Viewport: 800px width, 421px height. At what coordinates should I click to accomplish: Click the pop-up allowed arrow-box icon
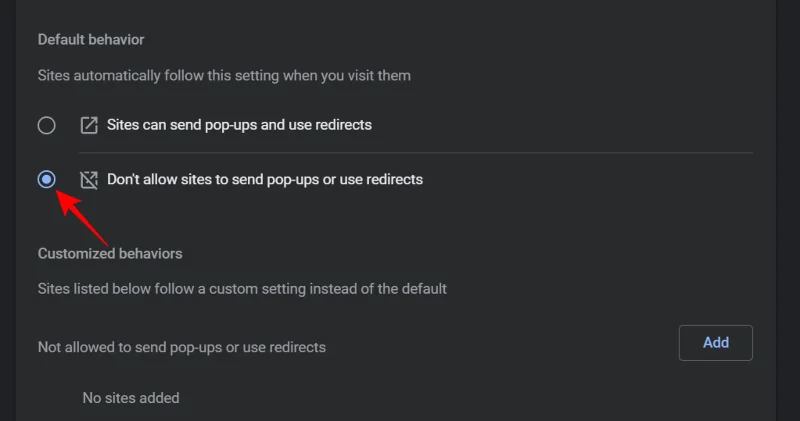89,126
